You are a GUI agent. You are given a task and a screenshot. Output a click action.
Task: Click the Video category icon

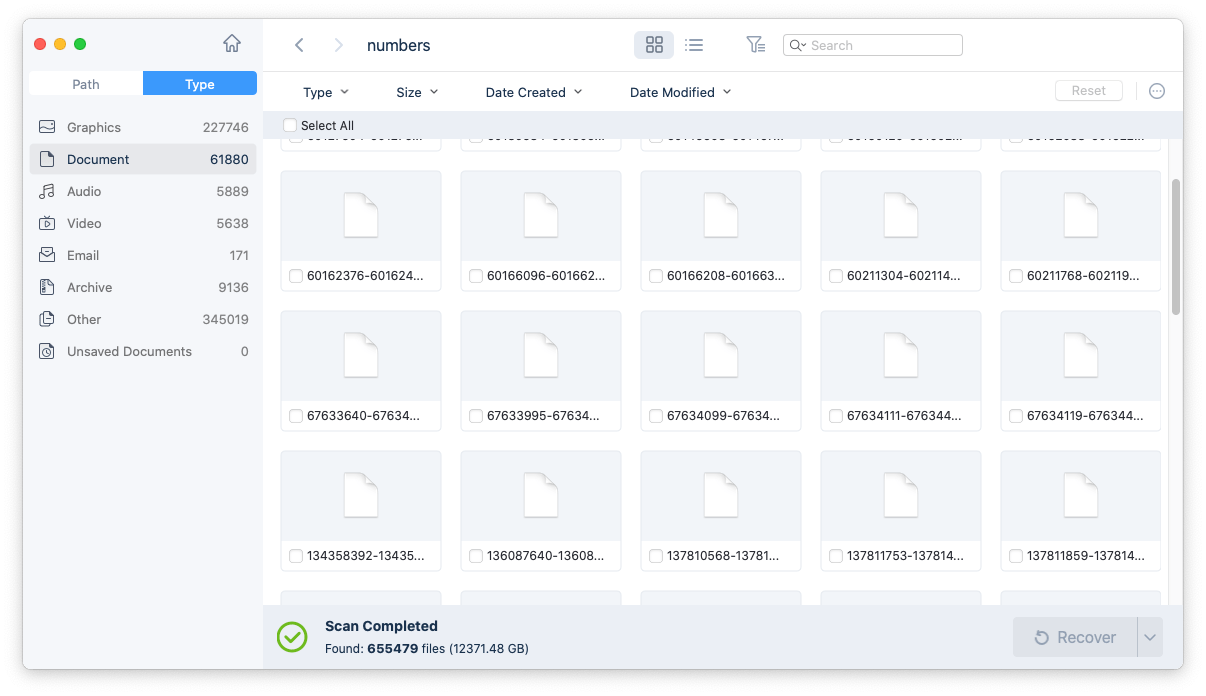click(x=47, y=223)
